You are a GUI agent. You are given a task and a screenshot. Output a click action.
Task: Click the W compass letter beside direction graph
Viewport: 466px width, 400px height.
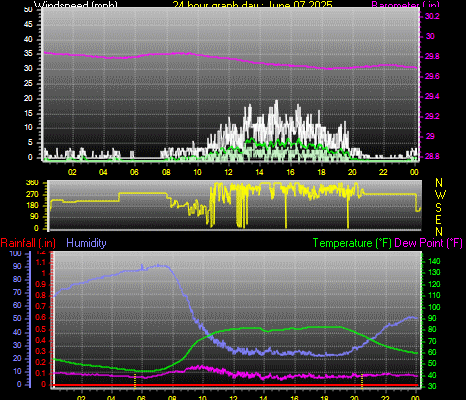click(x=440, y=195)
